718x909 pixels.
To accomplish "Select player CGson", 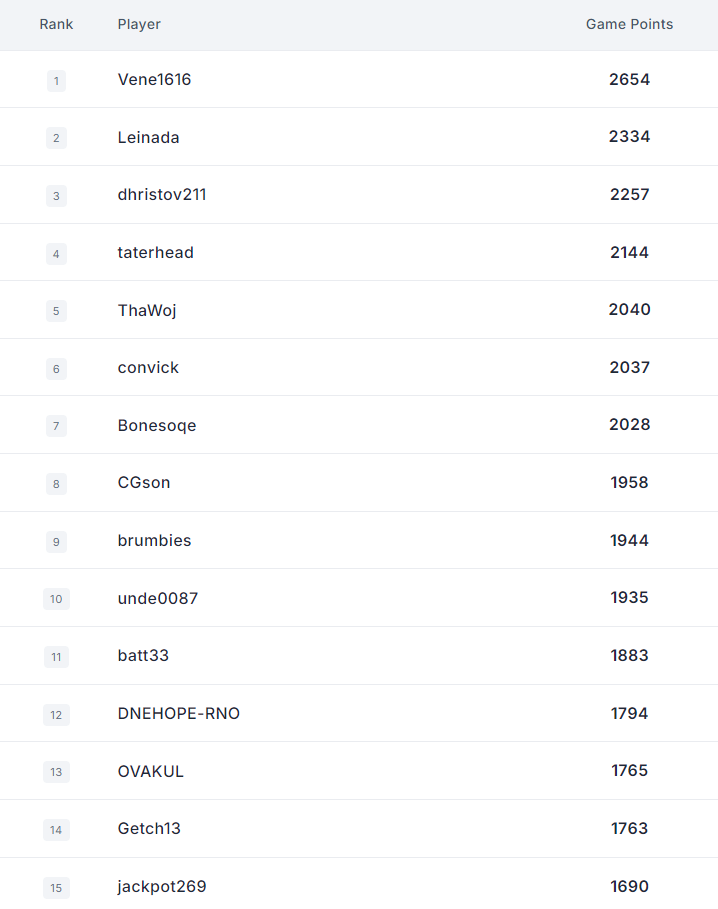I will tap(144, 482).
